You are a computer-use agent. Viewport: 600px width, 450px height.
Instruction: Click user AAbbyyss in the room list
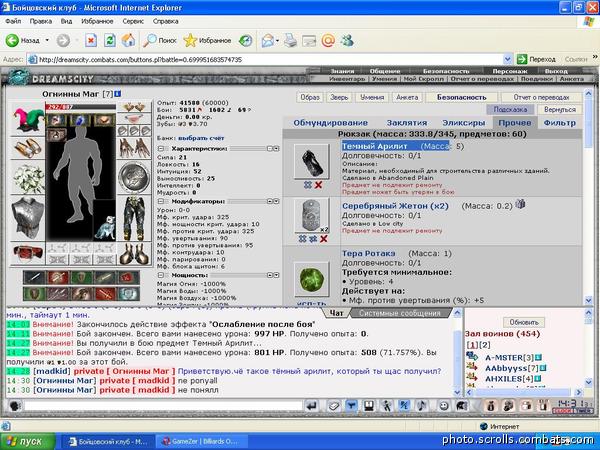506,368
